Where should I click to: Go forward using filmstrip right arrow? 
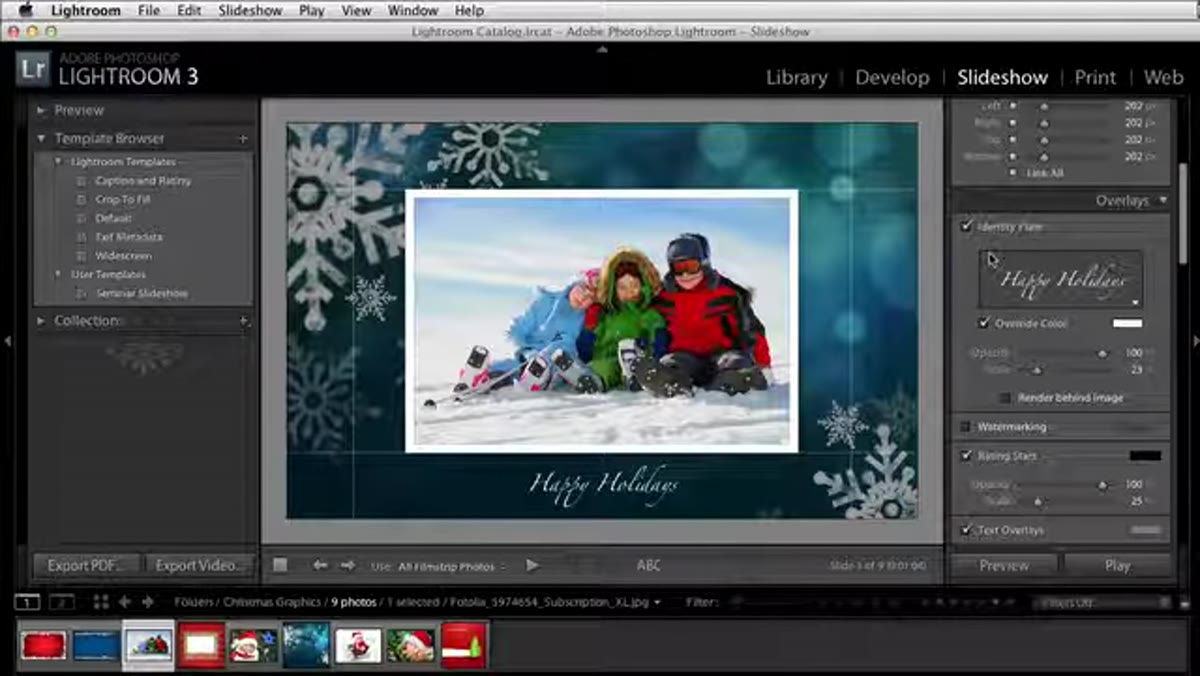coord(148,602)
